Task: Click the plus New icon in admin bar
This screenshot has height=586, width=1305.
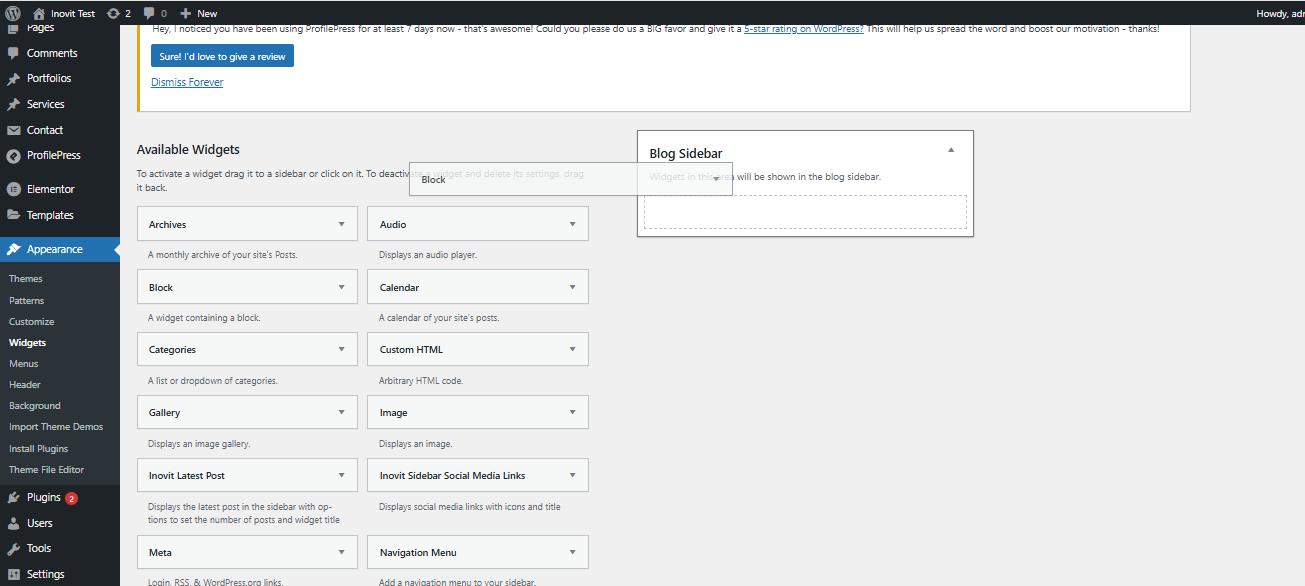Action: (186, 13)
